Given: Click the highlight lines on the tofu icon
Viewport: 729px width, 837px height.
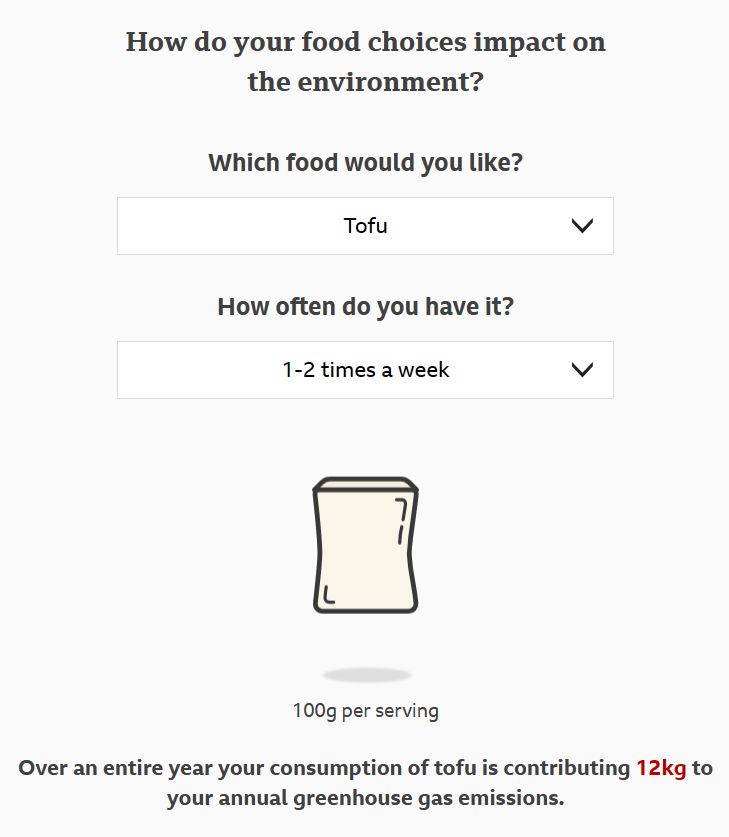Looking at the screenshot, I should point(401,522).
